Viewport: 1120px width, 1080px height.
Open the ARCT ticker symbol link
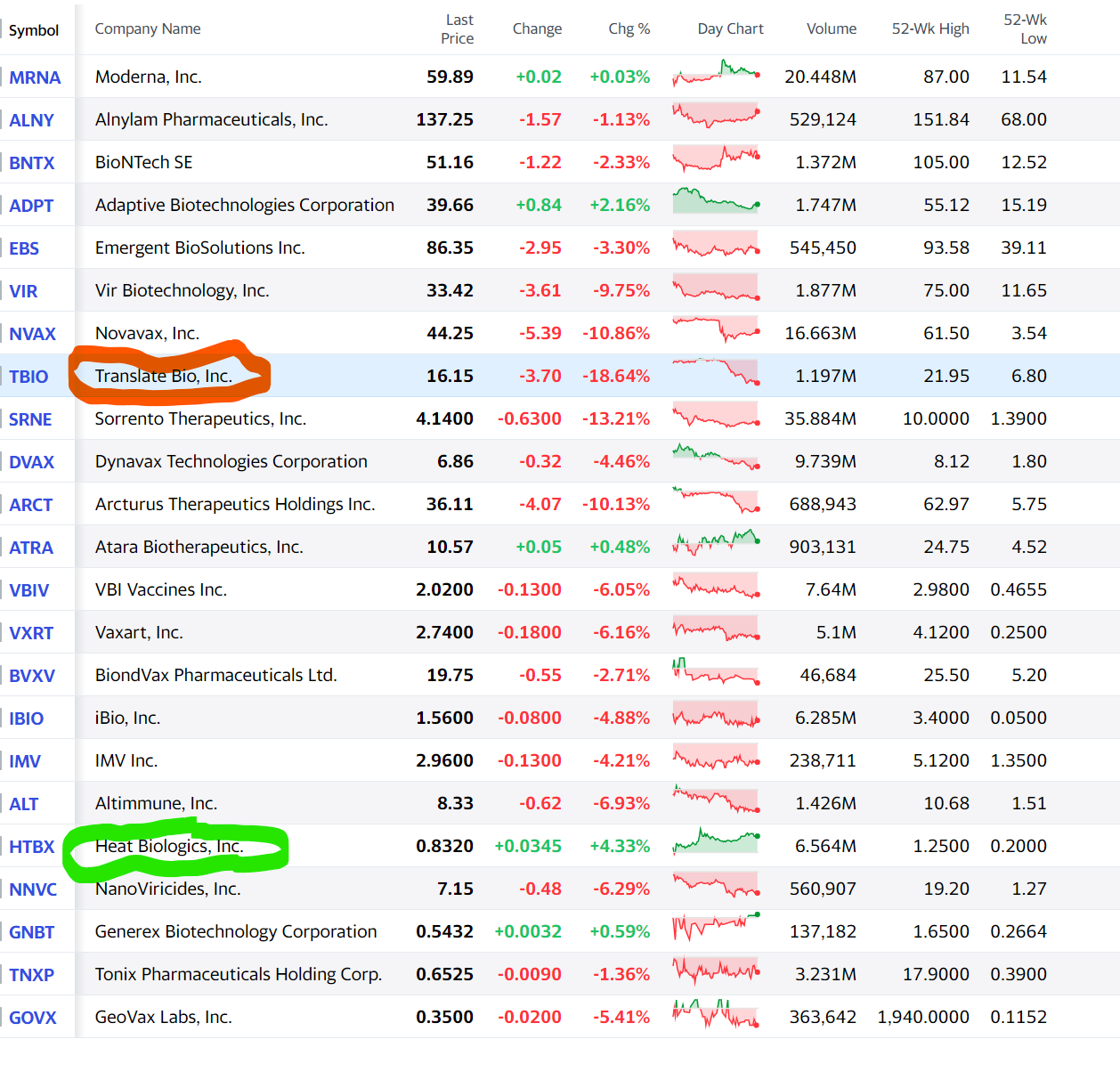tap(31, 505)
